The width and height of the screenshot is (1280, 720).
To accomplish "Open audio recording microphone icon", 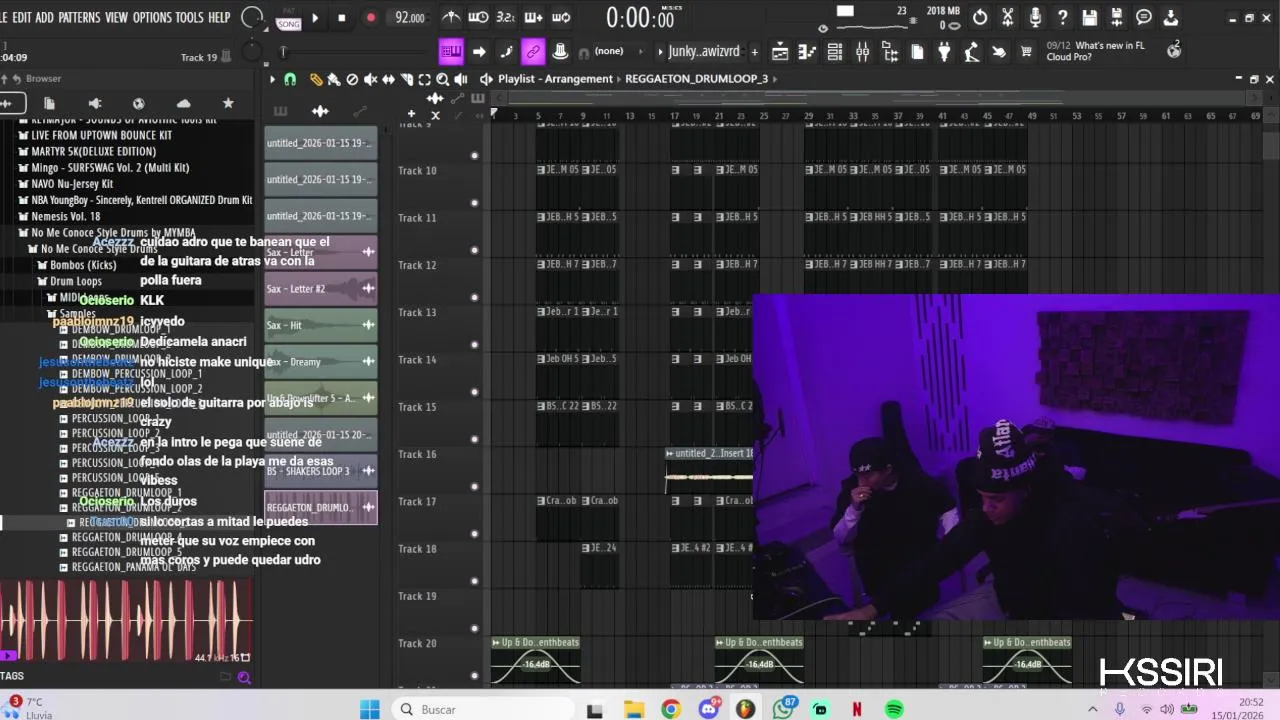I will click(1035, 18).
